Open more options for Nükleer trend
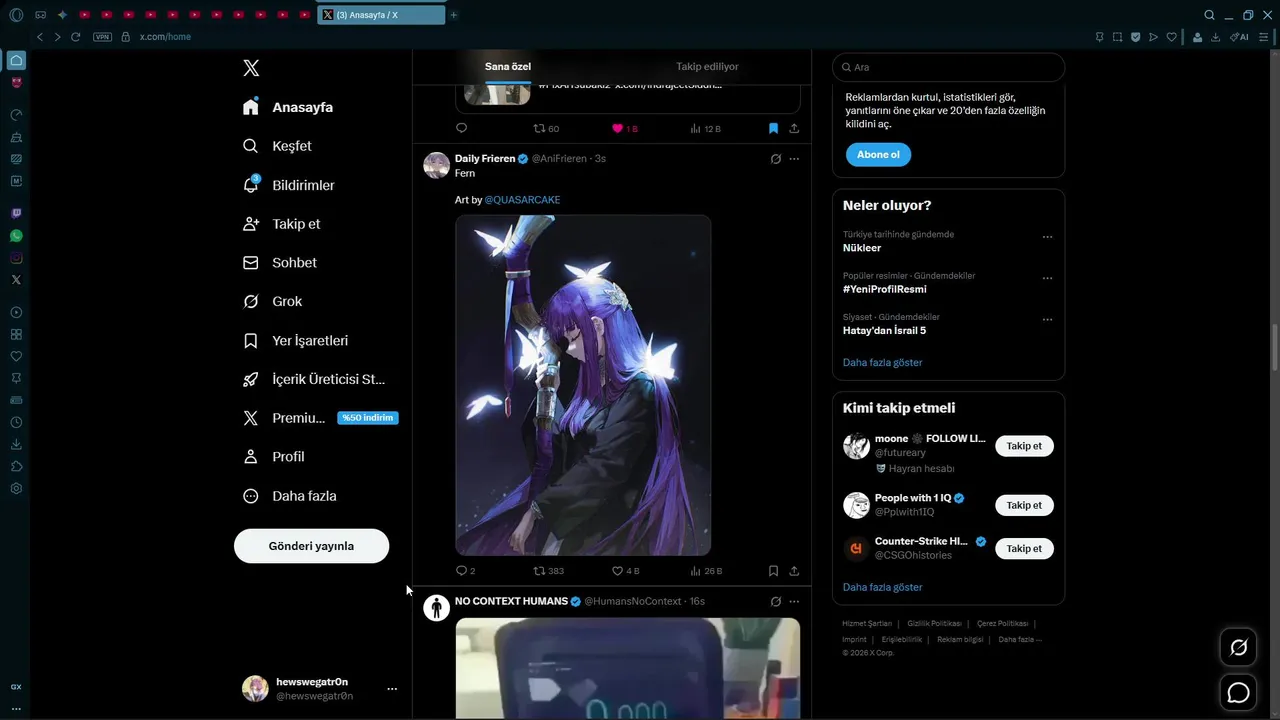Viewport: 1280px width, 720px height. (1047, 237)
